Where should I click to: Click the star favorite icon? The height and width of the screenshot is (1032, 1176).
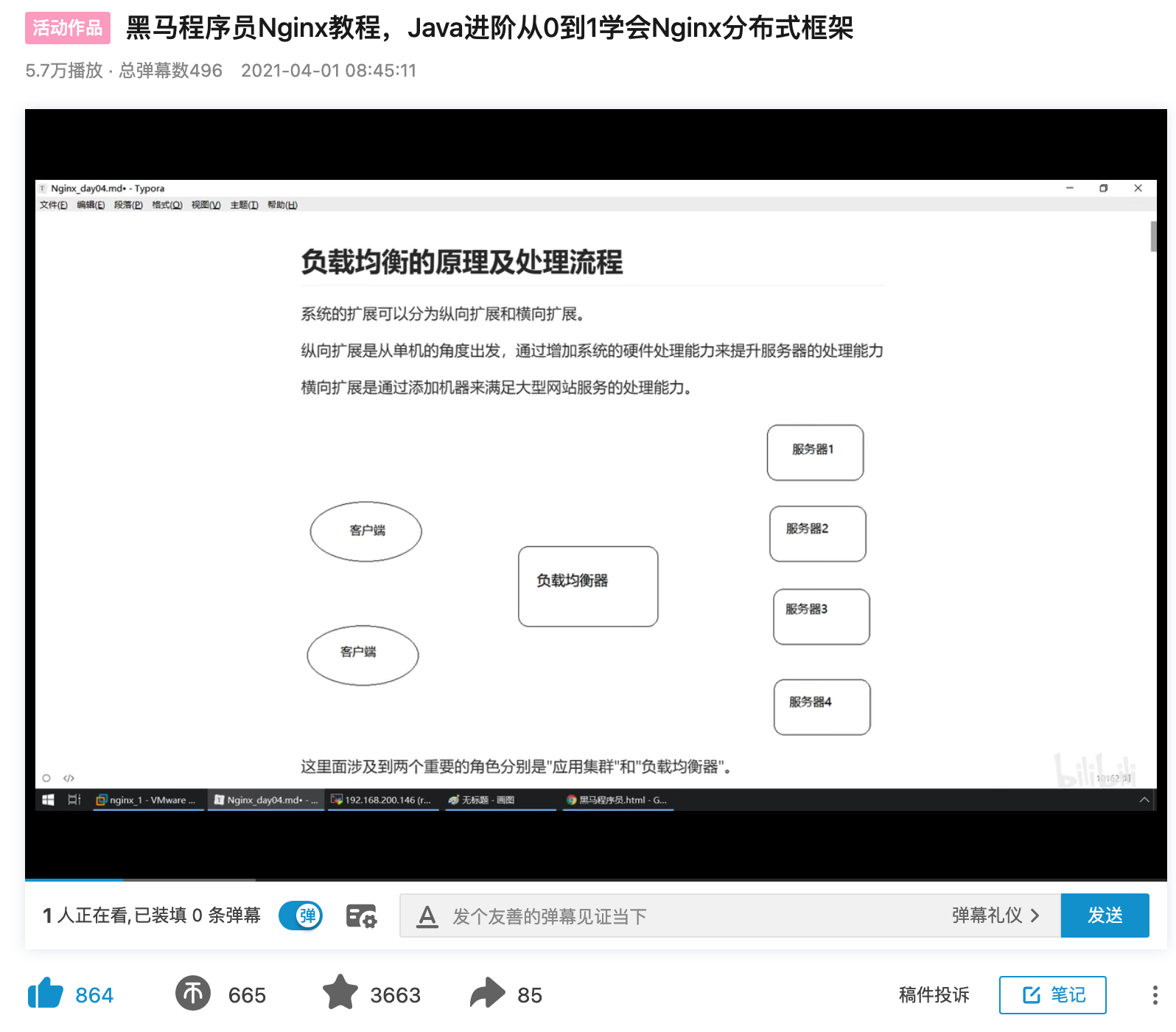coord(340,993)
